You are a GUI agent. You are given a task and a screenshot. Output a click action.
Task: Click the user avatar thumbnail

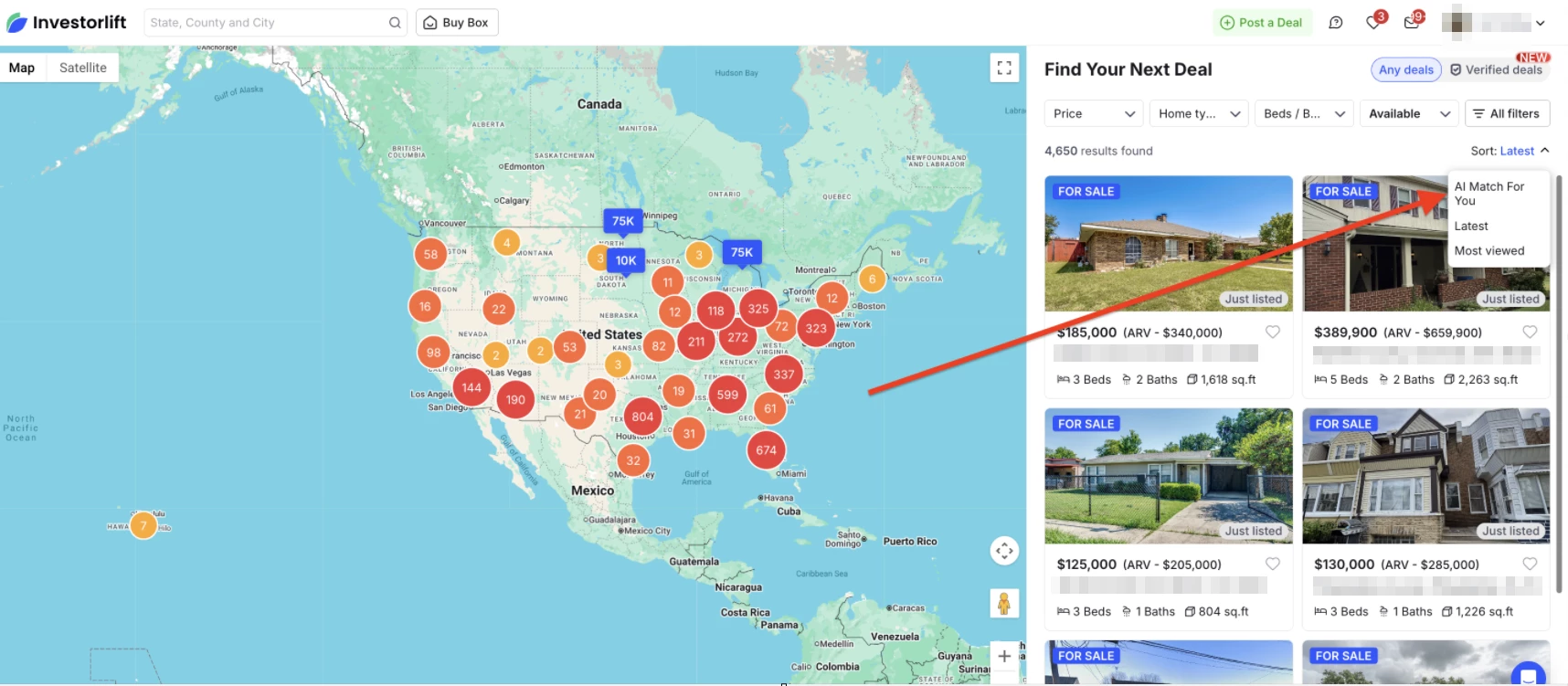(x=1457, y=22)
